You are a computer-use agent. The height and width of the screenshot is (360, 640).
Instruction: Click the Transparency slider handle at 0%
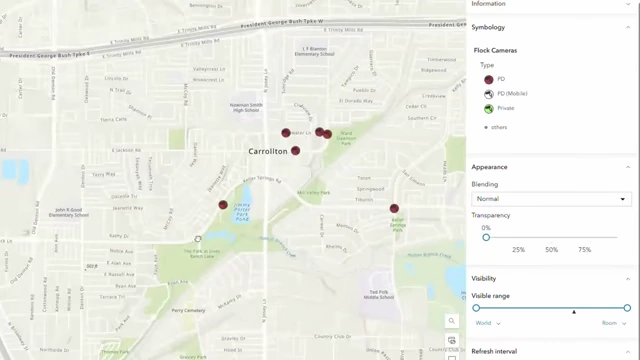pos(486,237)
